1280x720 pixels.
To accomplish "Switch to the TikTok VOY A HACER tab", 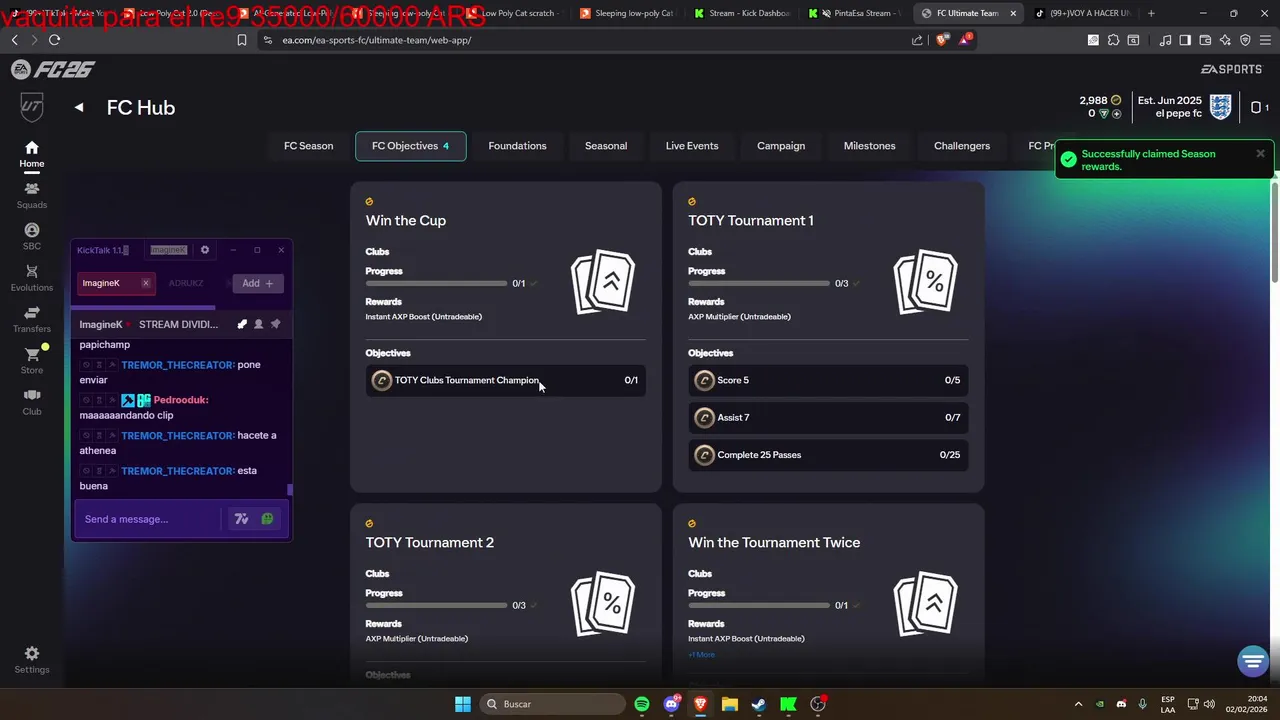I will point(1082,13).
